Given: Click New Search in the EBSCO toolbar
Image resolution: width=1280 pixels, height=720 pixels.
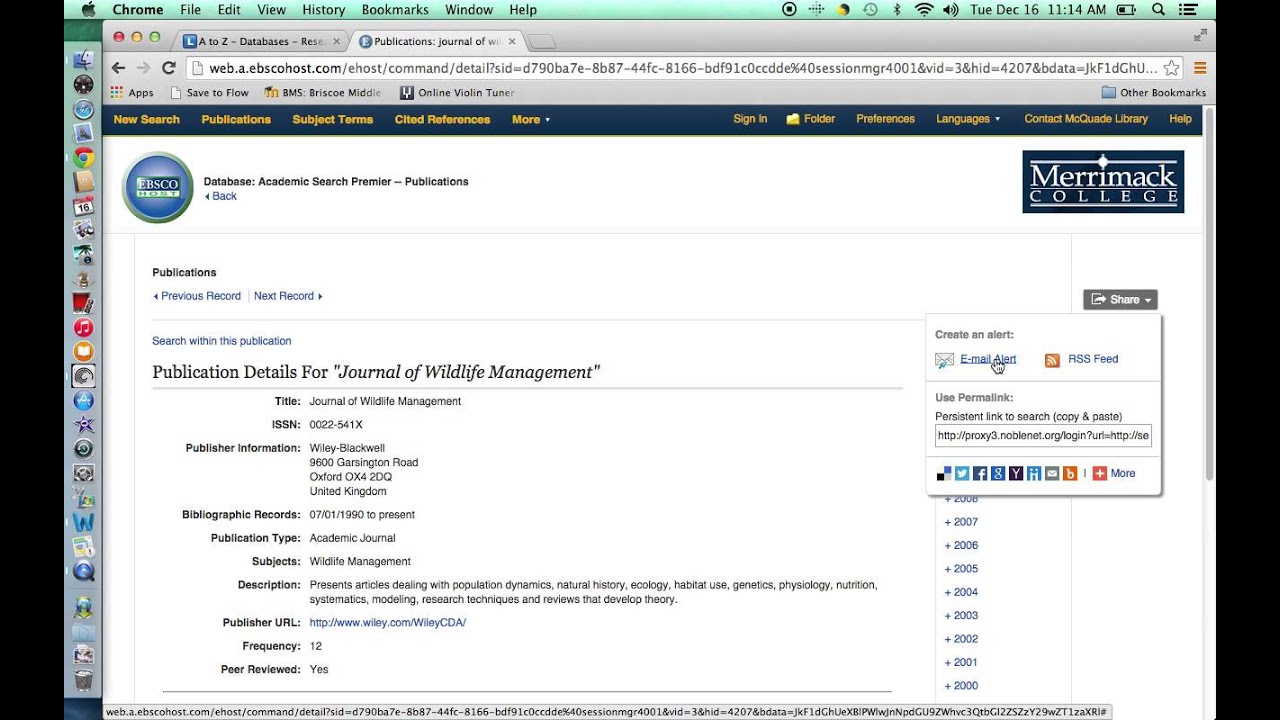Looking at the screenshot, I should [146, 119].
